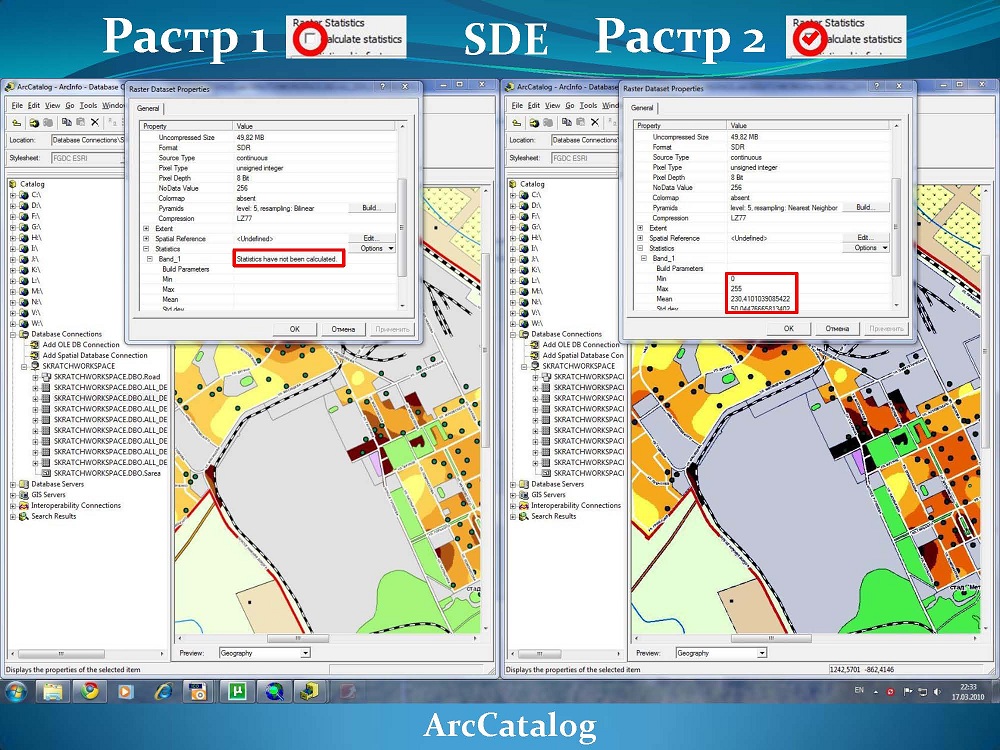Uncheck Calculate statistics checkbox beside Растр 2

point(809,39)
